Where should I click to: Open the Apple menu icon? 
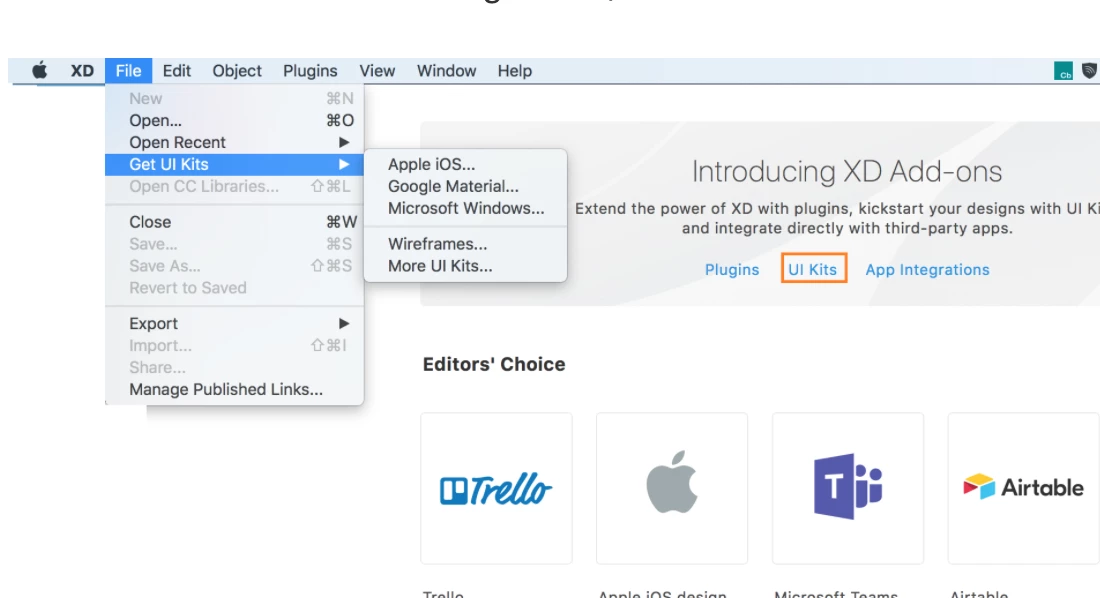[x=40, y=71]
